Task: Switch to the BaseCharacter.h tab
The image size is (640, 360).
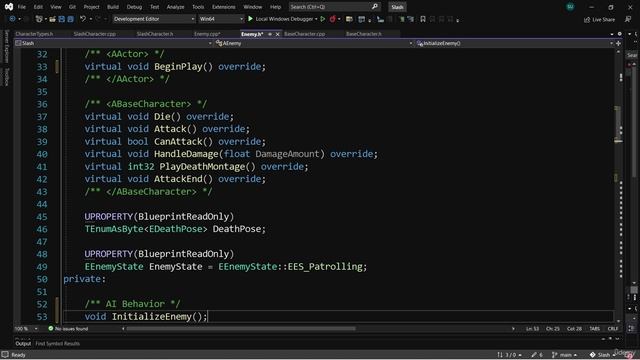Action: pos(364,34)
